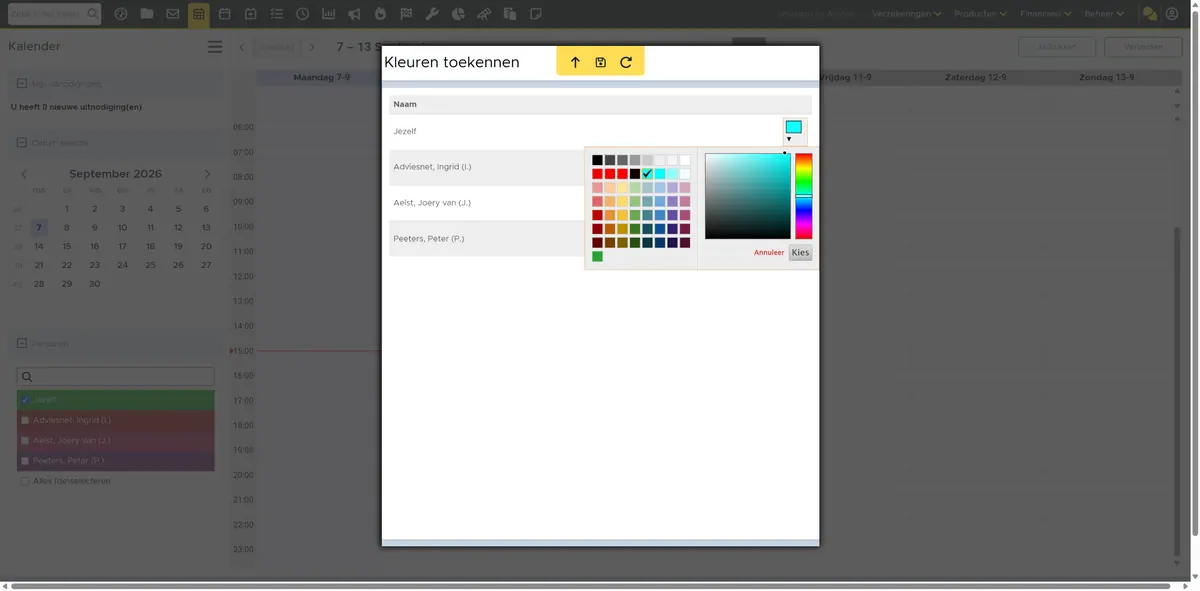
Task: Open the bar chart icon in toolbar
Action: (328, 14)
